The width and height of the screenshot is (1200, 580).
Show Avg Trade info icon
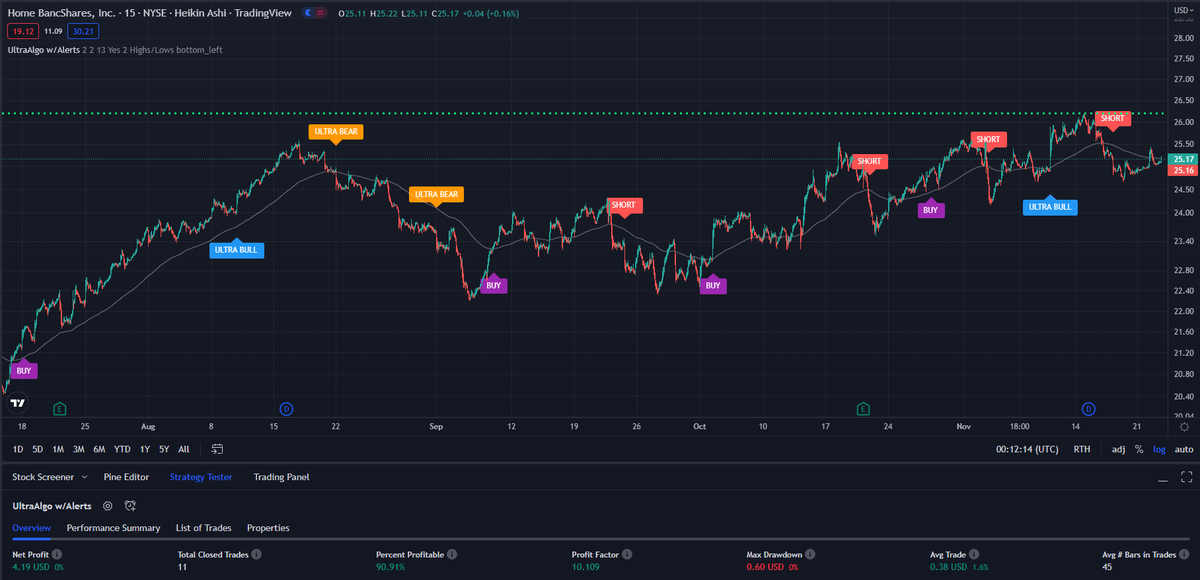[974, 554]
